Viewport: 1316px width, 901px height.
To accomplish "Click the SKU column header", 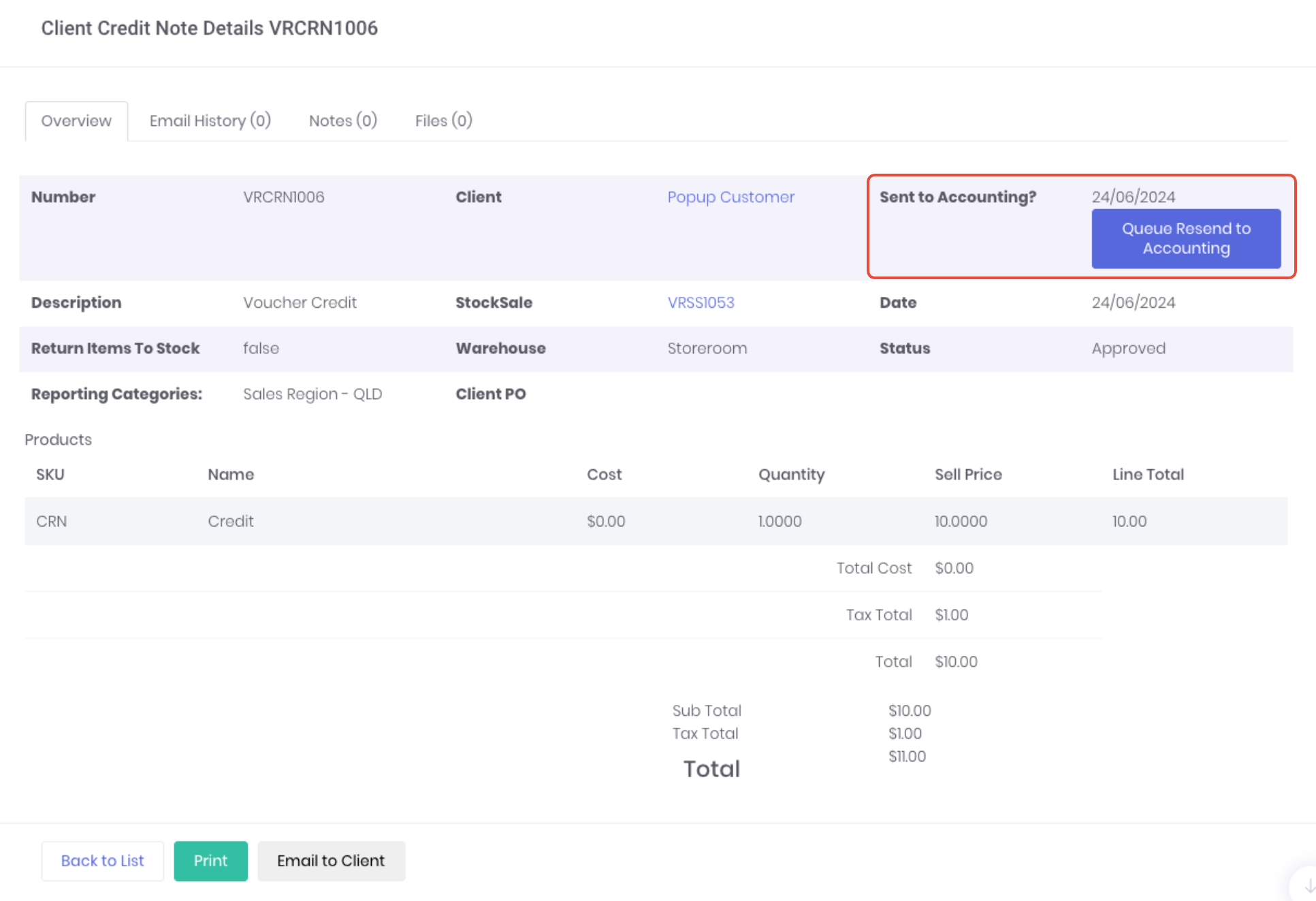I will (50, 475).
